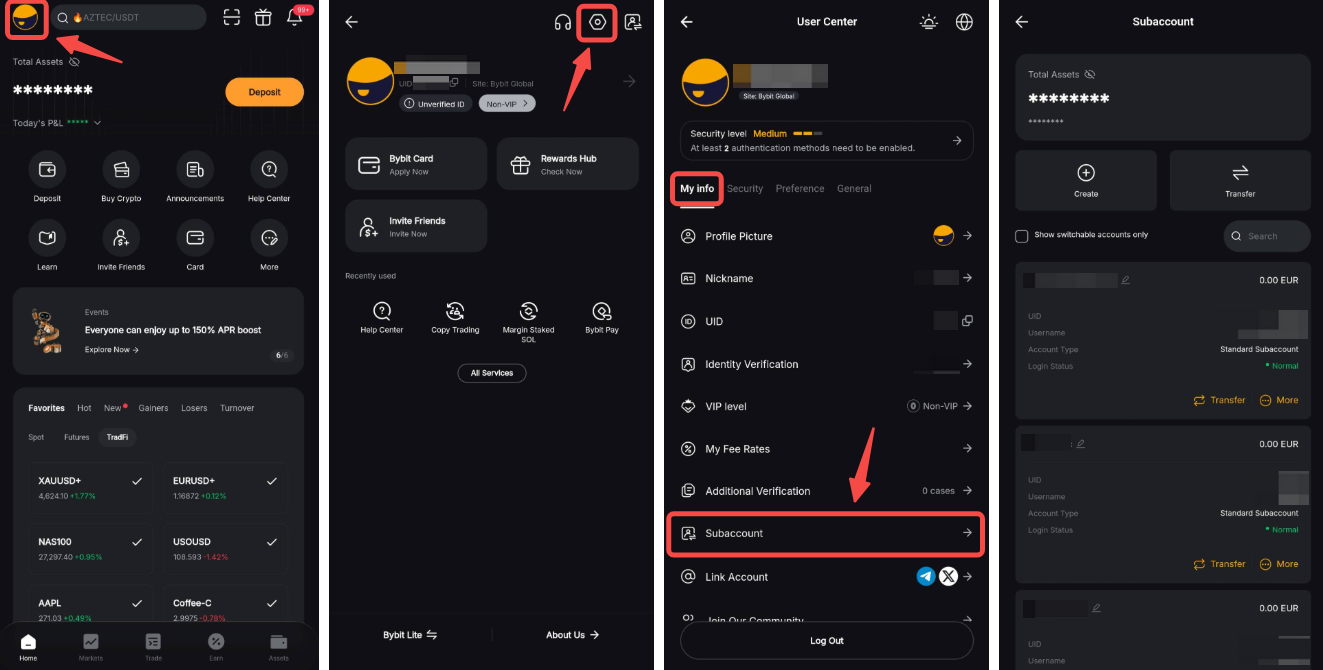Select the Gainers market tab
This screenshot has height=670, width=1323.
click(153, 408)
